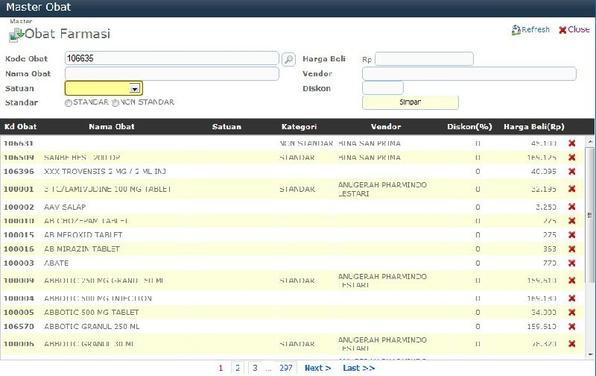Click scrollbar up arrow of the table
596x376 pixels.
(590, 141)
